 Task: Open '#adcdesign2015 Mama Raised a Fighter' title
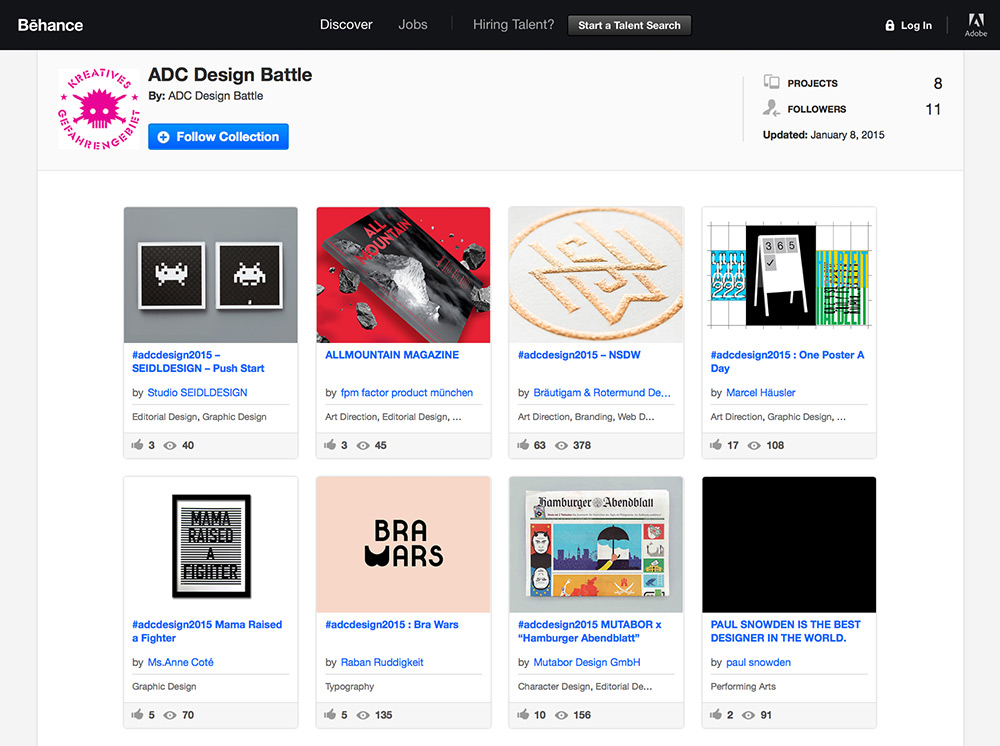tap(207, 631)
